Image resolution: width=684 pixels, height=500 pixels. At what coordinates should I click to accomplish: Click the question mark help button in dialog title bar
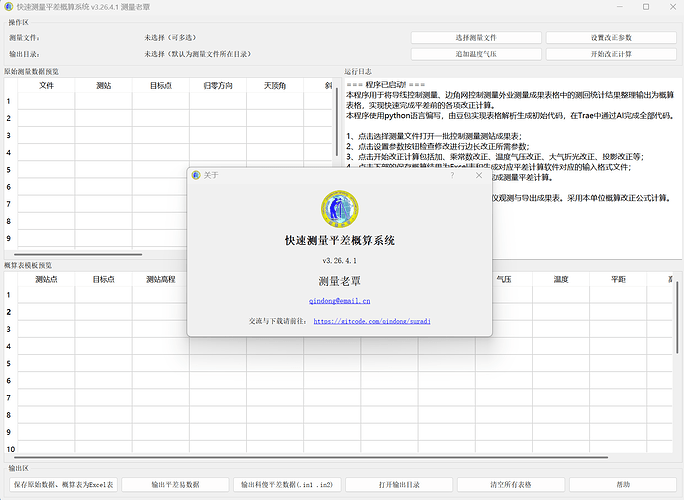tap(452, 175)
